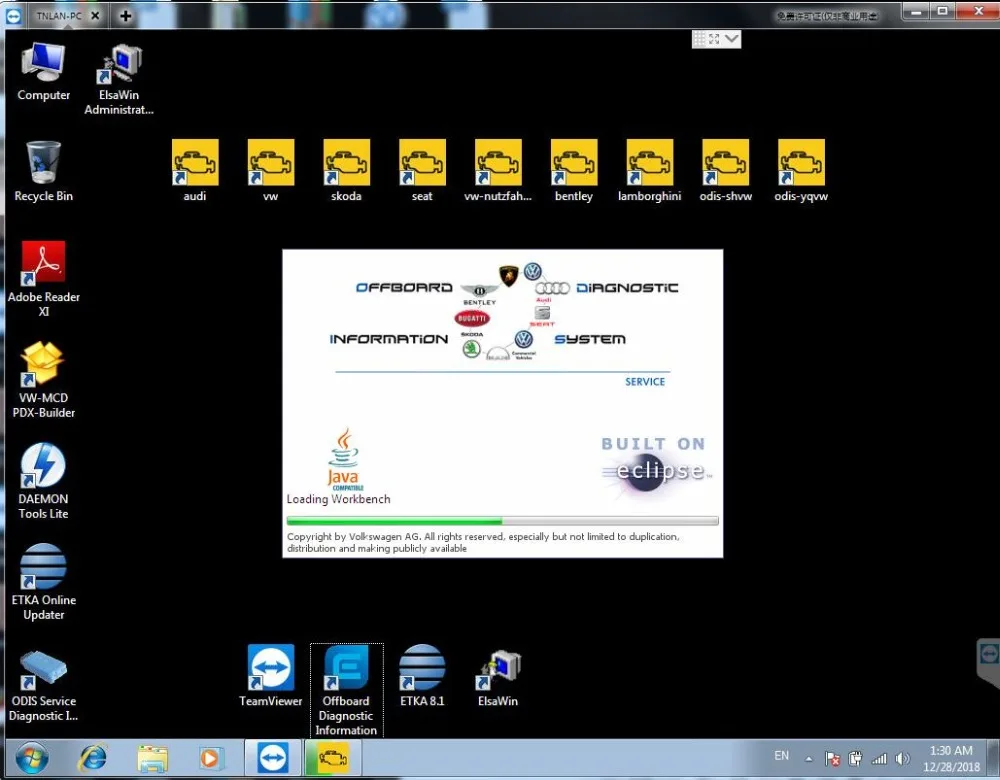Click grid icon in TeamViewer toolbar
The height and width of the screenshot is (780, 1000).
pos(700,39)
